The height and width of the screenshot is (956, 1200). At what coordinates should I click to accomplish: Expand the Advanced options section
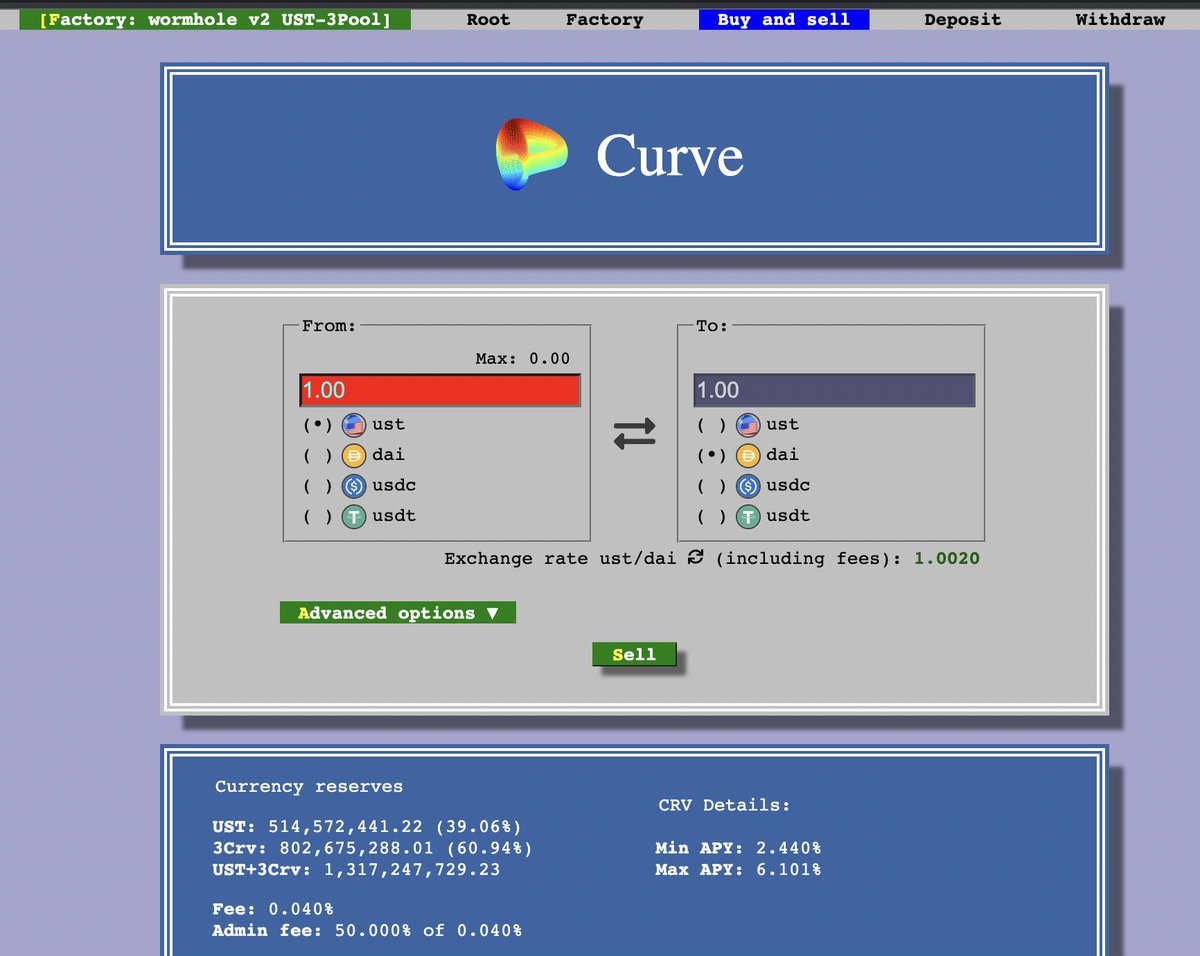tap(398, 613)
